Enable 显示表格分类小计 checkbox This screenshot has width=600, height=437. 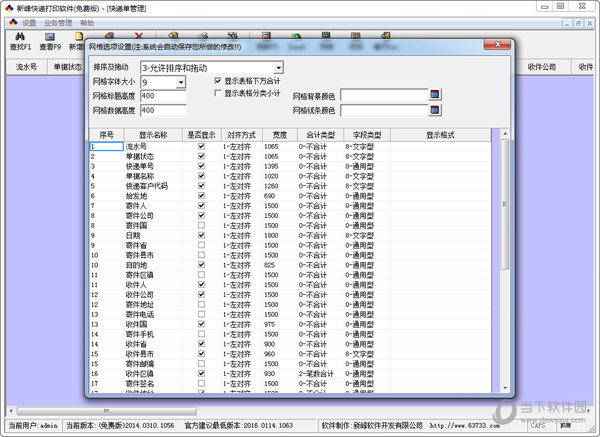[218, 93]
